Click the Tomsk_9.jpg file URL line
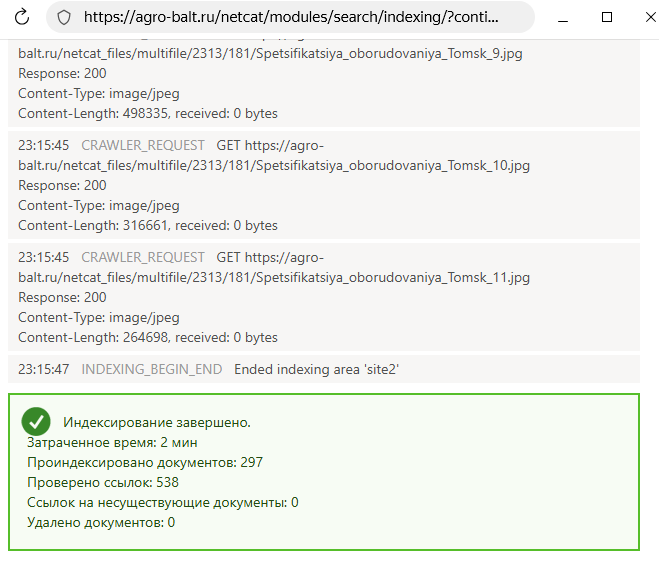This screenshot has width=659, height=576. (x=270, y=53)
